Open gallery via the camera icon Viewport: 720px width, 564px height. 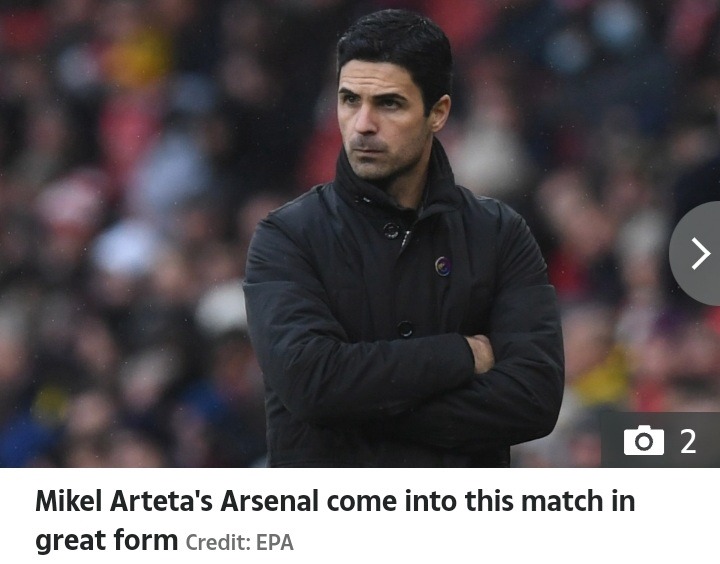click(644, 440)
